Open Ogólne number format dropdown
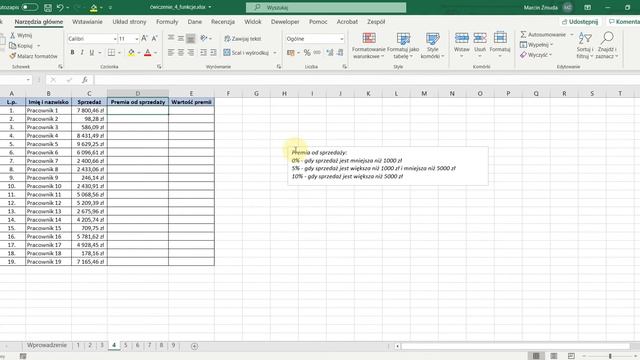This screenshot has width=640, height=360. point(341,39)
